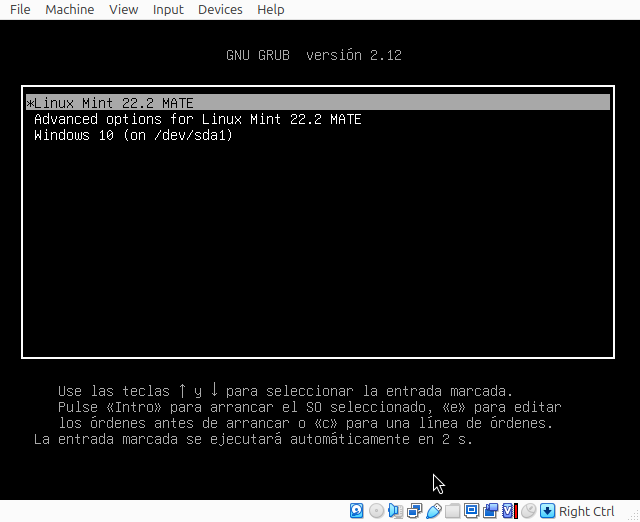Click the display settings monitor icon
640x522 pixels.
(x=471, y=511)
